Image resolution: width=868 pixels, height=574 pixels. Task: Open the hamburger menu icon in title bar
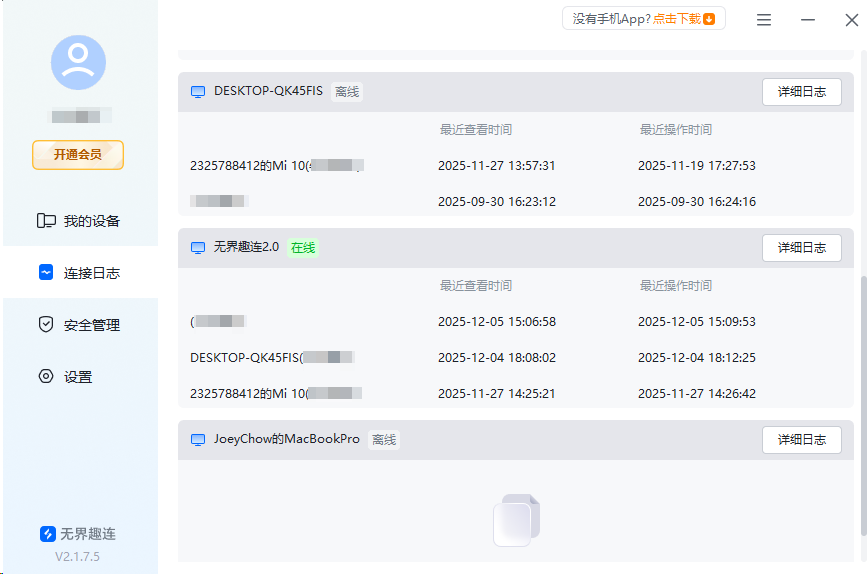coord(764,20)
